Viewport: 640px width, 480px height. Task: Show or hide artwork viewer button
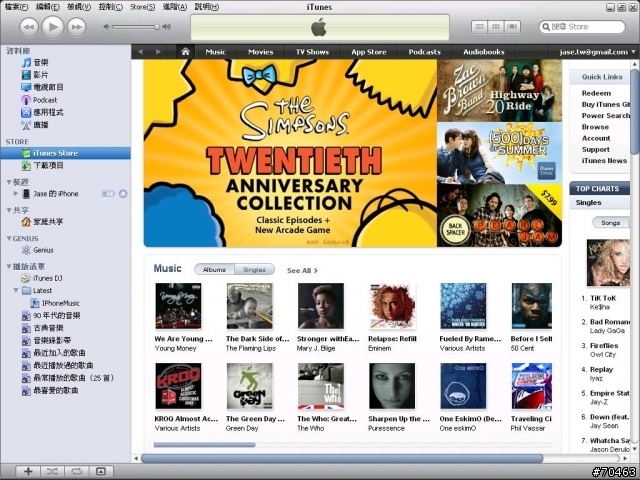point(101,471)
